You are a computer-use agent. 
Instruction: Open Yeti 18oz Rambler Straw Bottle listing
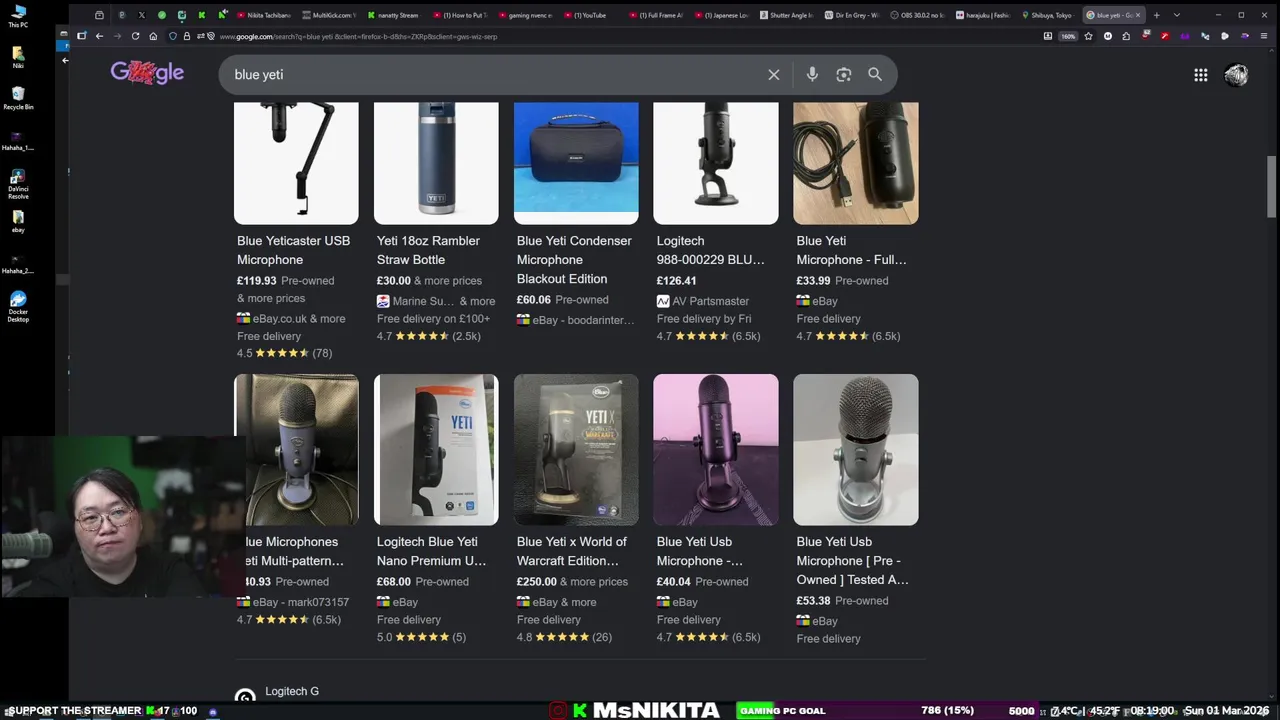428,250
